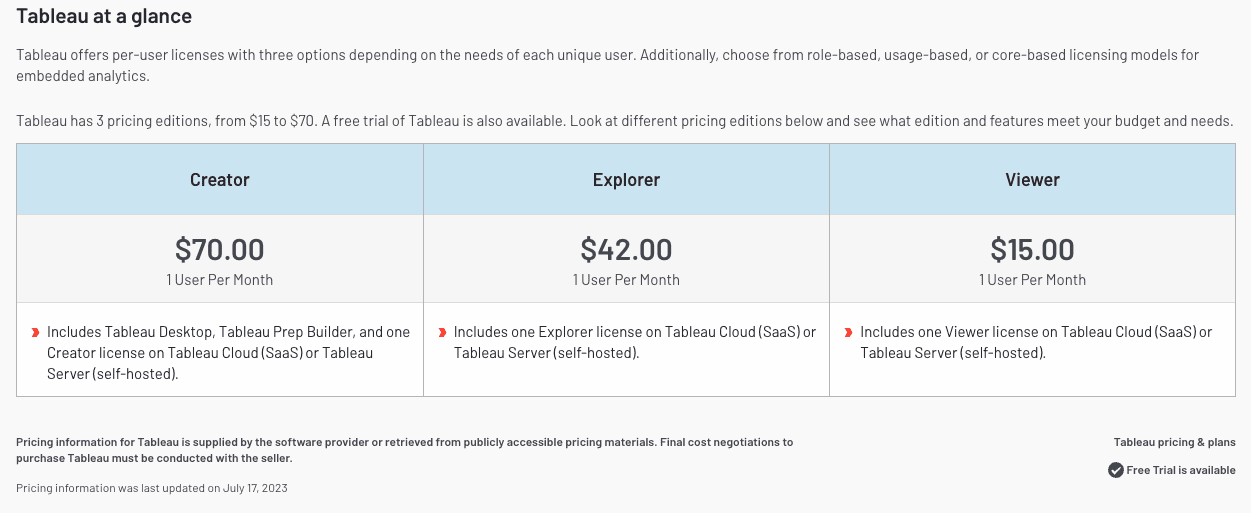Click the $15.00 Viewer price
The image size is (1251, 513).
click(1032, 249)
